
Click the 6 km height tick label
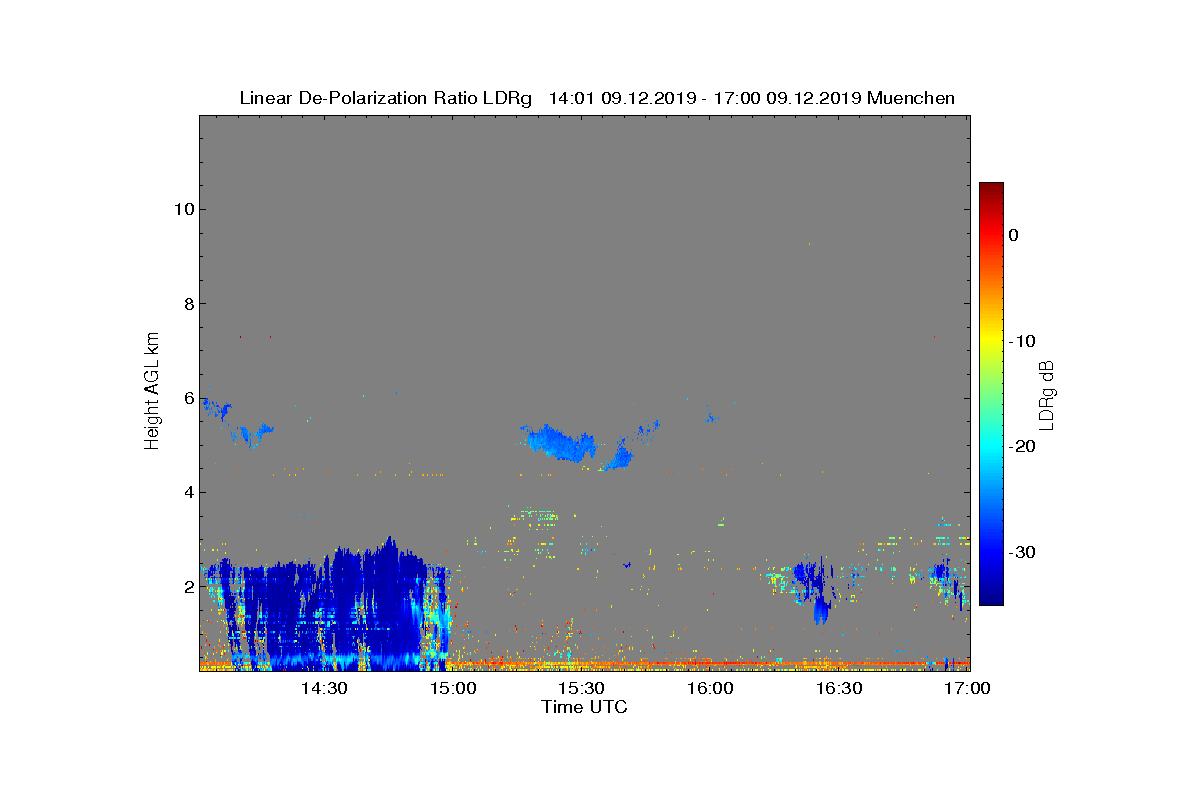(187, 398)
